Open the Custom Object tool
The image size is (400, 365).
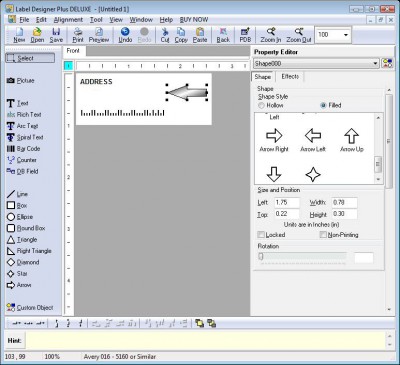pyautogui.click(x=30, y=307)
